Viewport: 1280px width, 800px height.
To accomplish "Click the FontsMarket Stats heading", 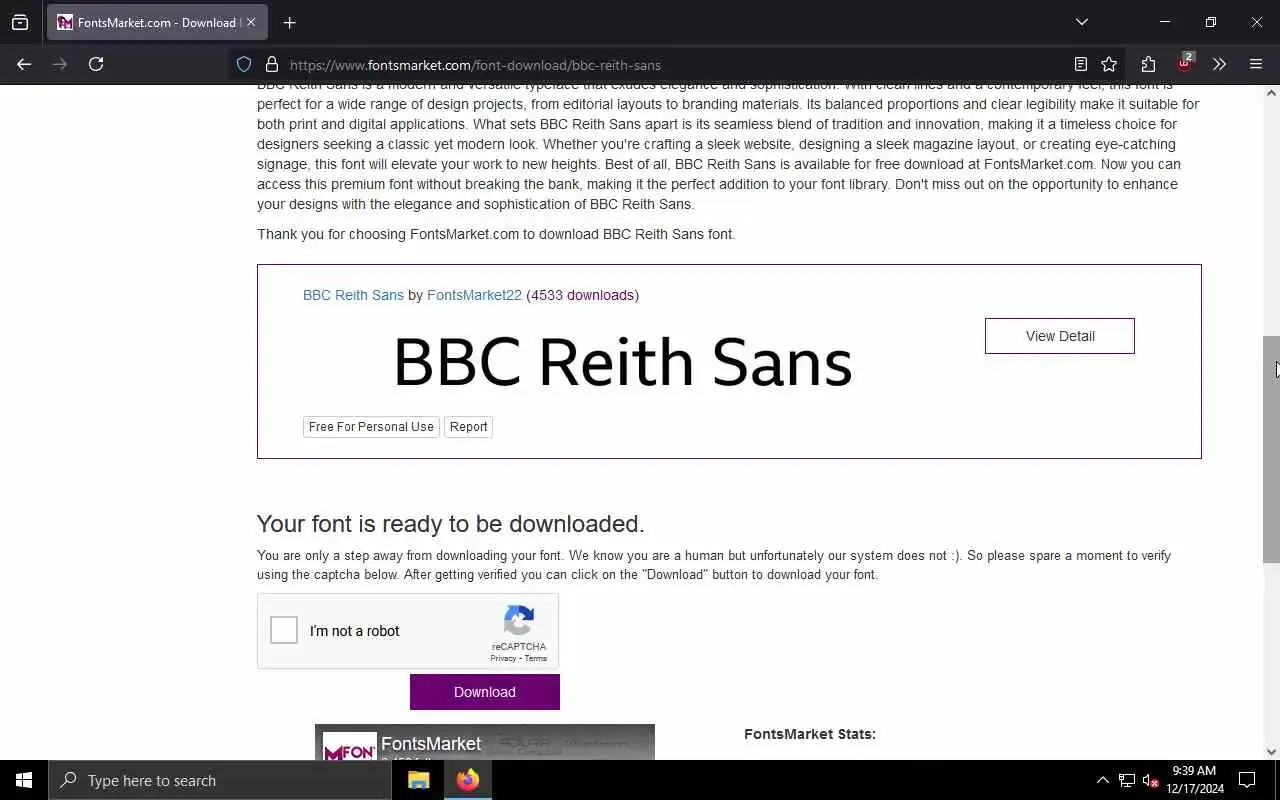I will pos(810,734).
